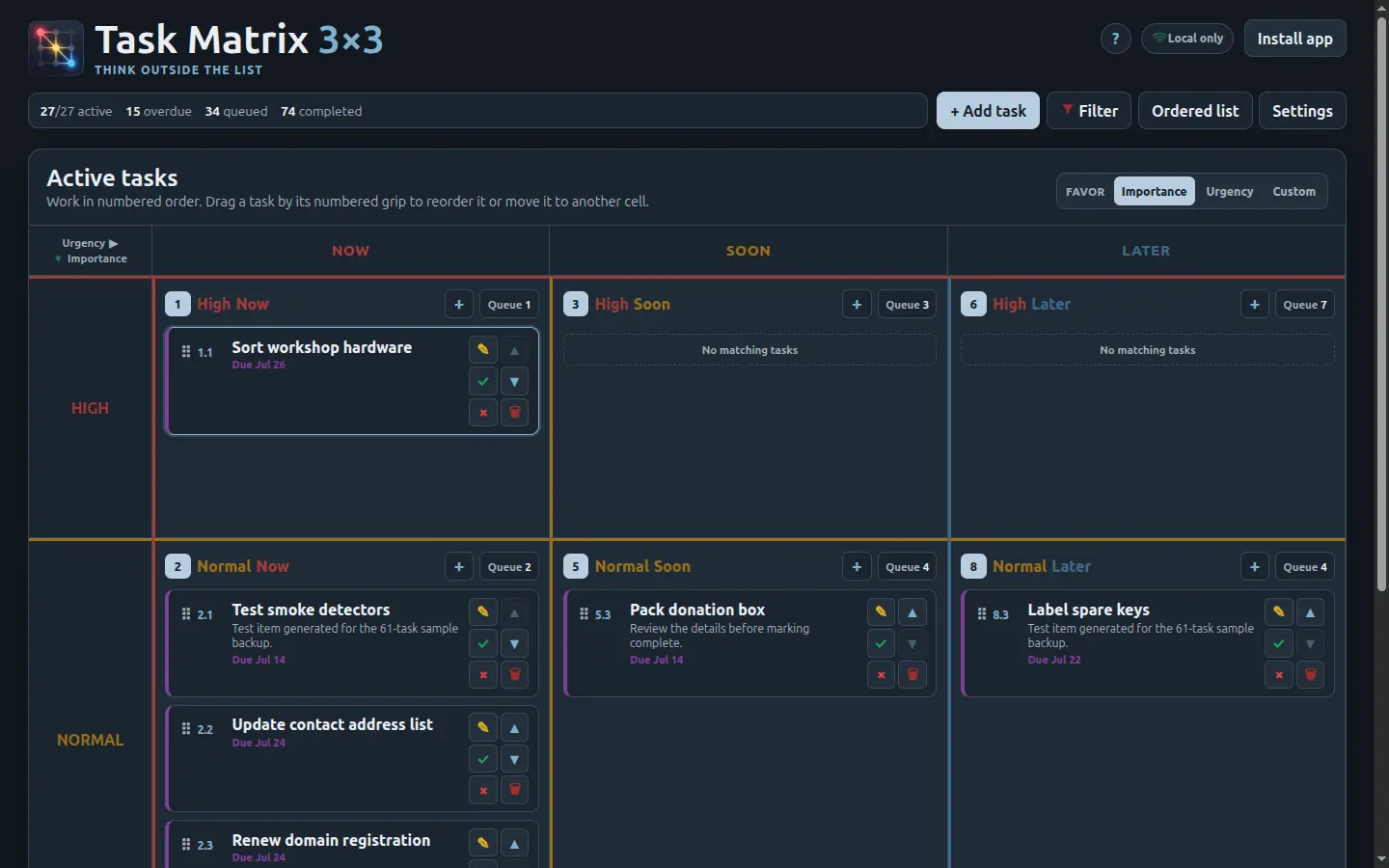Edit Renew domain registration task
Image resolution: width=1389 pixels, height=868 pixels.
[x=483, y=843]
